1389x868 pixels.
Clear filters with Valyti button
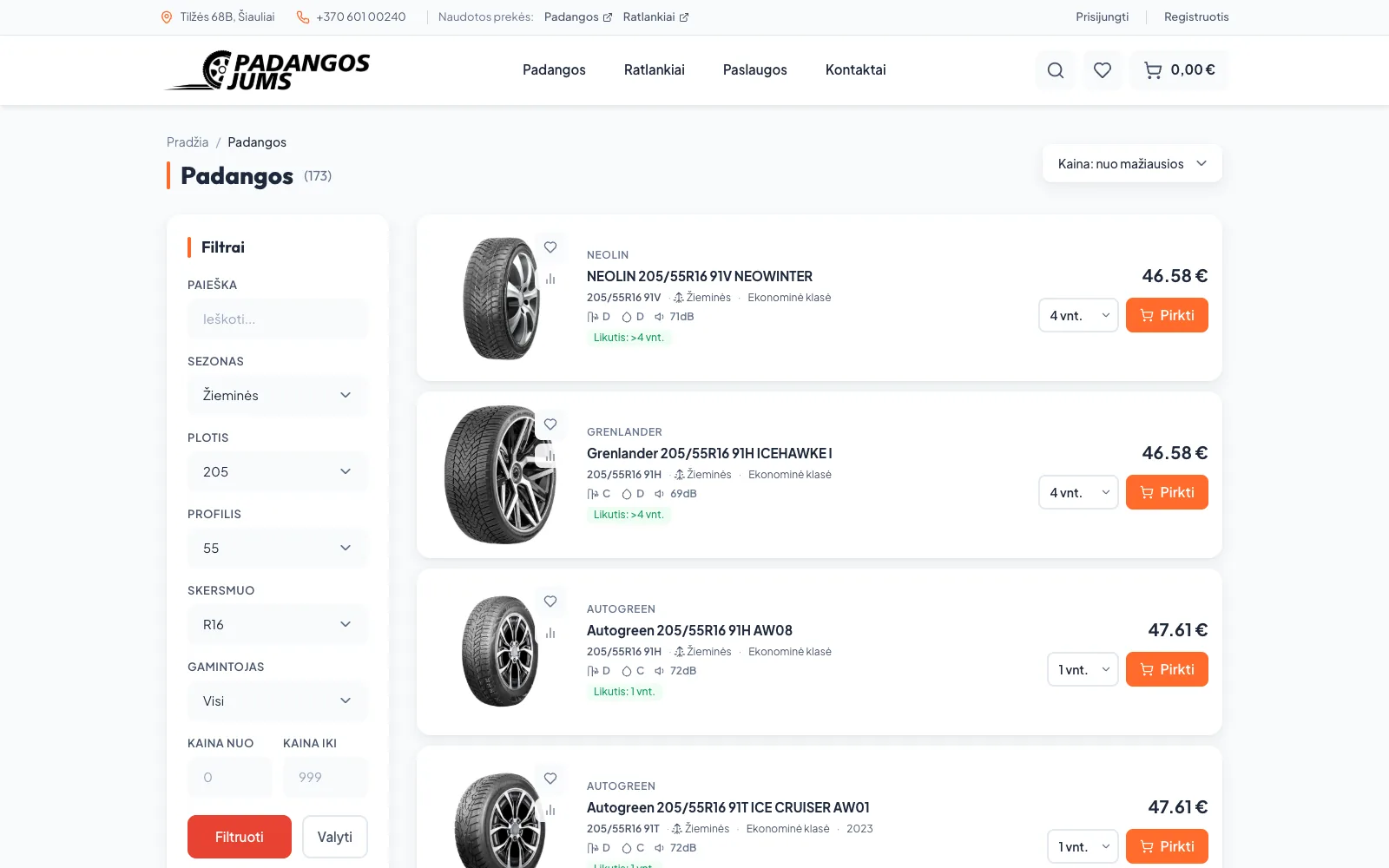335,837
